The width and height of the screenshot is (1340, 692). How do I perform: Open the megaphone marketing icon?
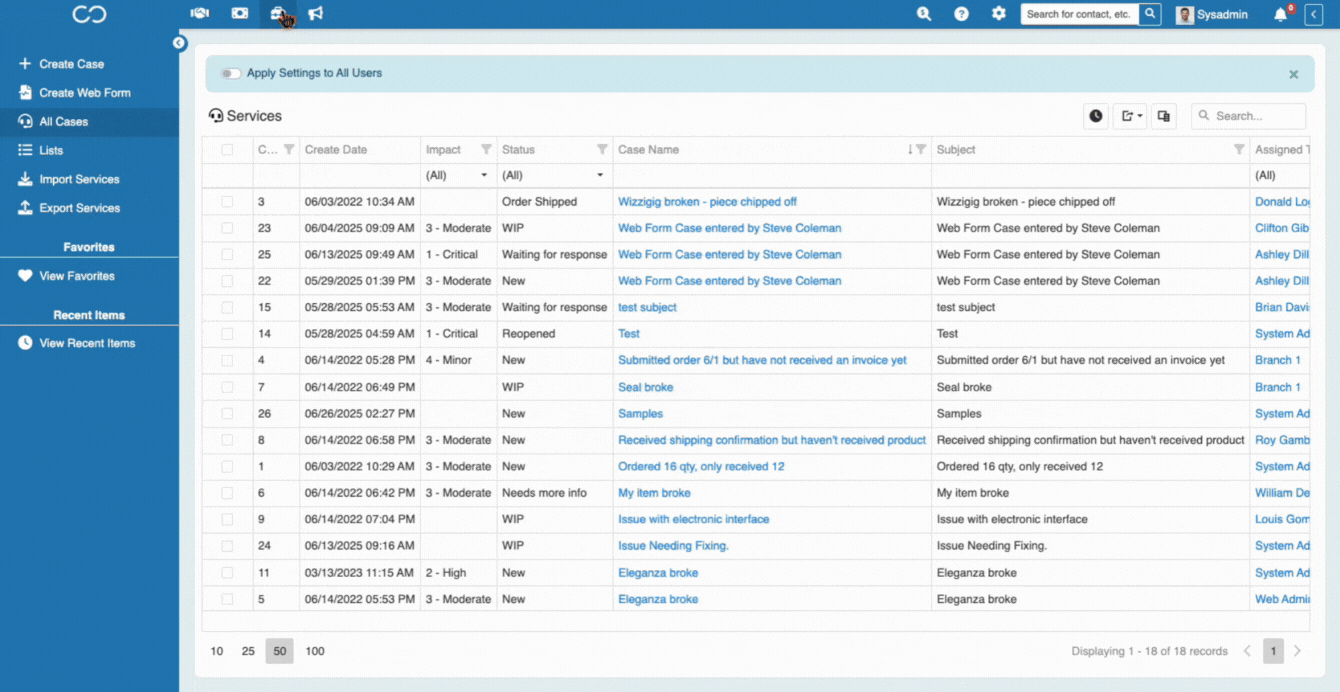click(x=316, y=14)
